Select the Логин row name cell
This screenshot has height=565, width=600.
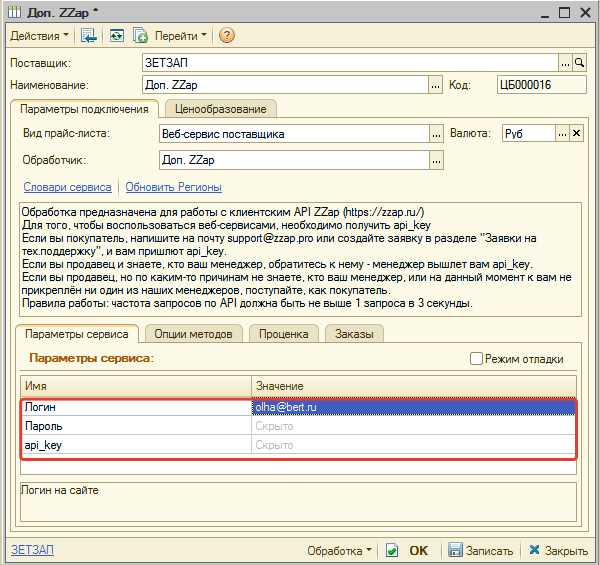pyautogui.click(x=136, y=407)
